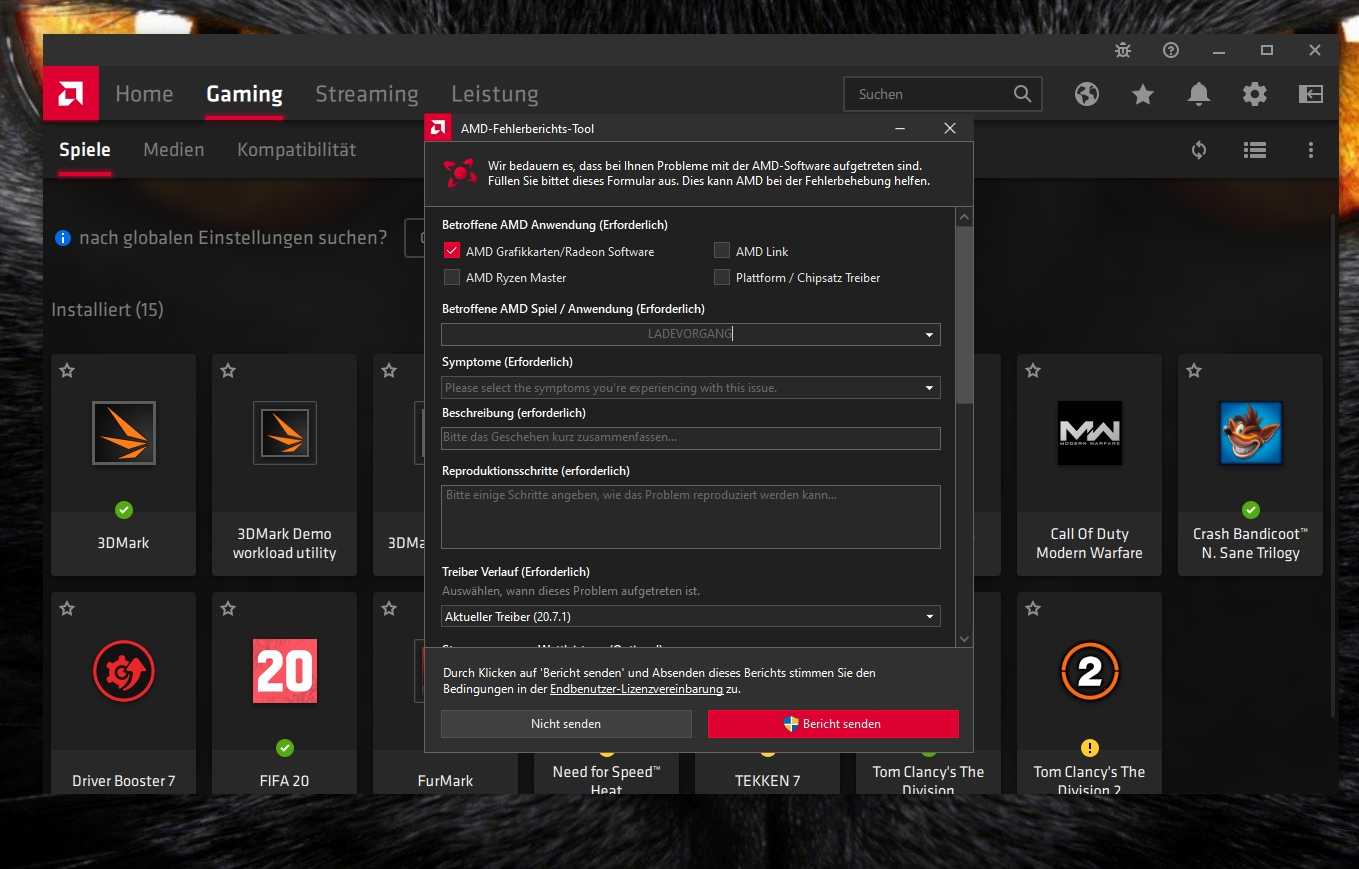Favorite the Crash Bandicoot tile star
This screenshot has width=1359, height=869.
pos(1194,371)
